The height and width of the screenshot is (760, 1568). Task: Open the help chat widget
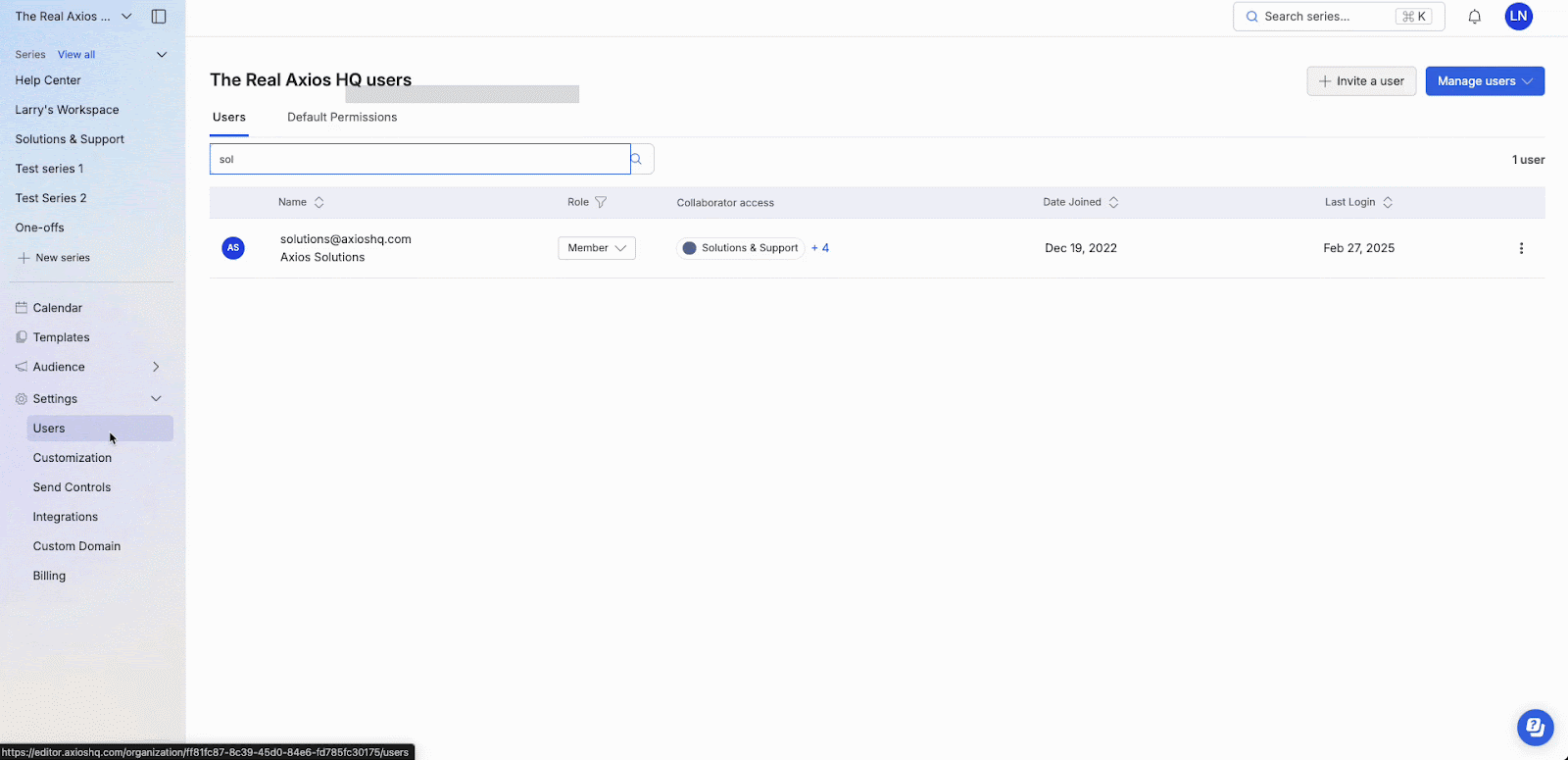point(1535,728)
